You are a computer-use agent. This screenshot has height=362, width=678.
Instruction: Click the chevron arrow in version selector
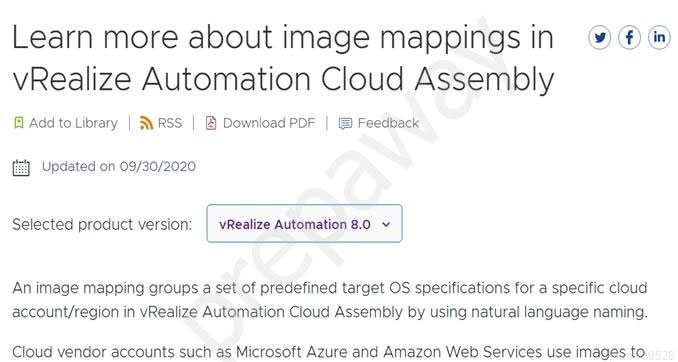click(x=386, y=224)
